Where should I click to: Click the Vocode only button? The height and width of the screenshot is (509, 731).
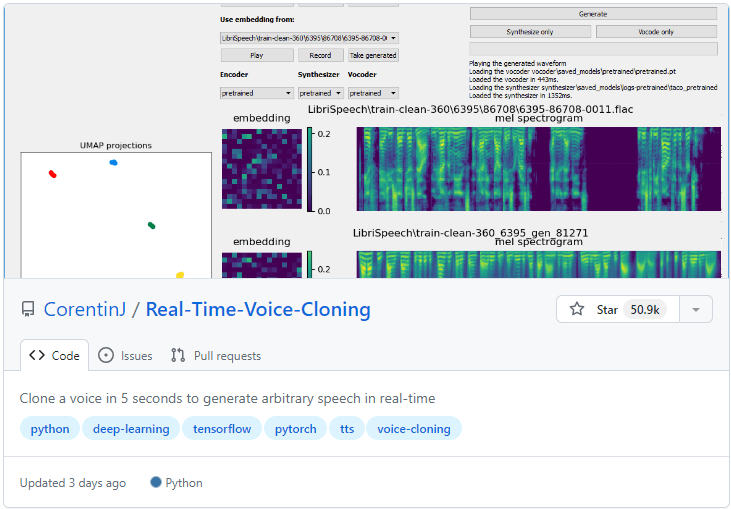656,32
